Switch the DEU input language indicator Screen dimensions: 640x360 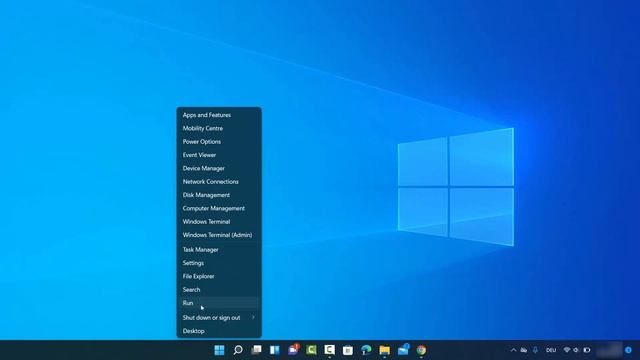pos(551,350)
